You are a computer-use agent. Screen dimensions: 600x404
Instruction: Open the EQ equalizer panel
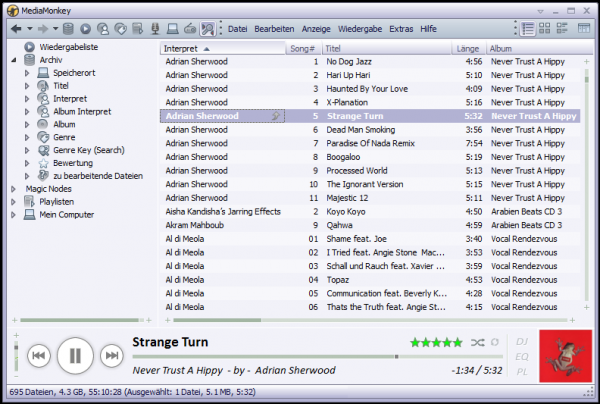[521, 355]
